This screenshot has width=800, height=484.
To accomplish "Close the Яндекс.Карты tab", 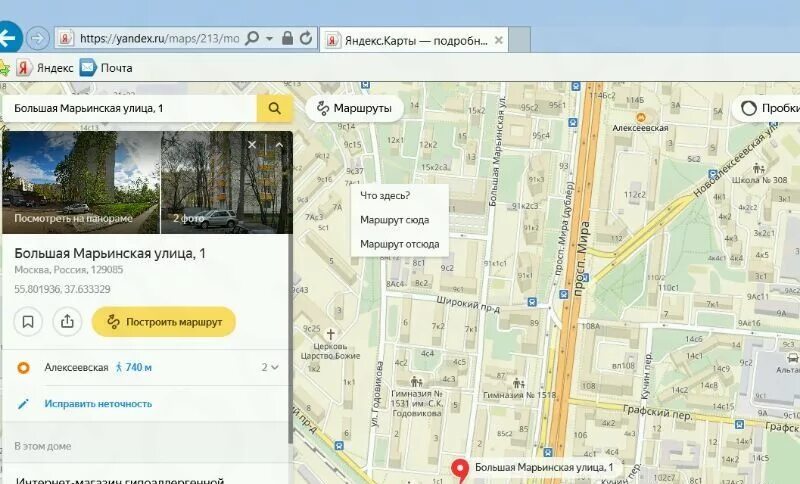I will click(x=499, y=40).
